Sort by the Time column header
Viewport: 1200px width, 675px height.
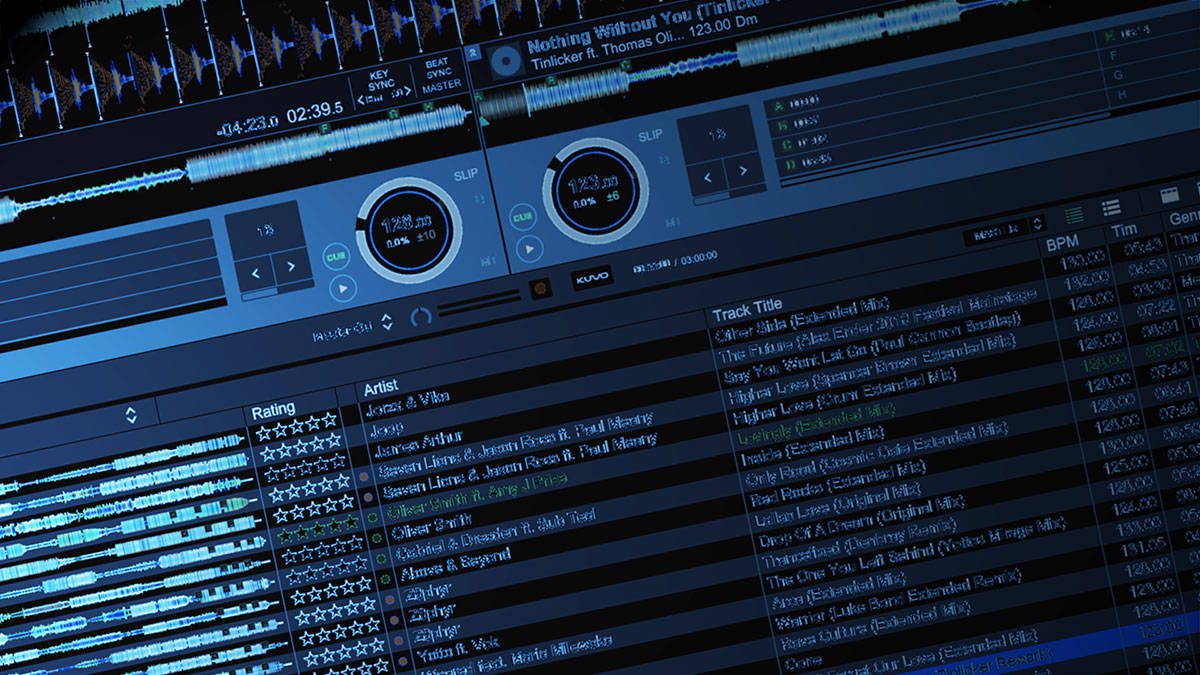[x=1124, y=231]
